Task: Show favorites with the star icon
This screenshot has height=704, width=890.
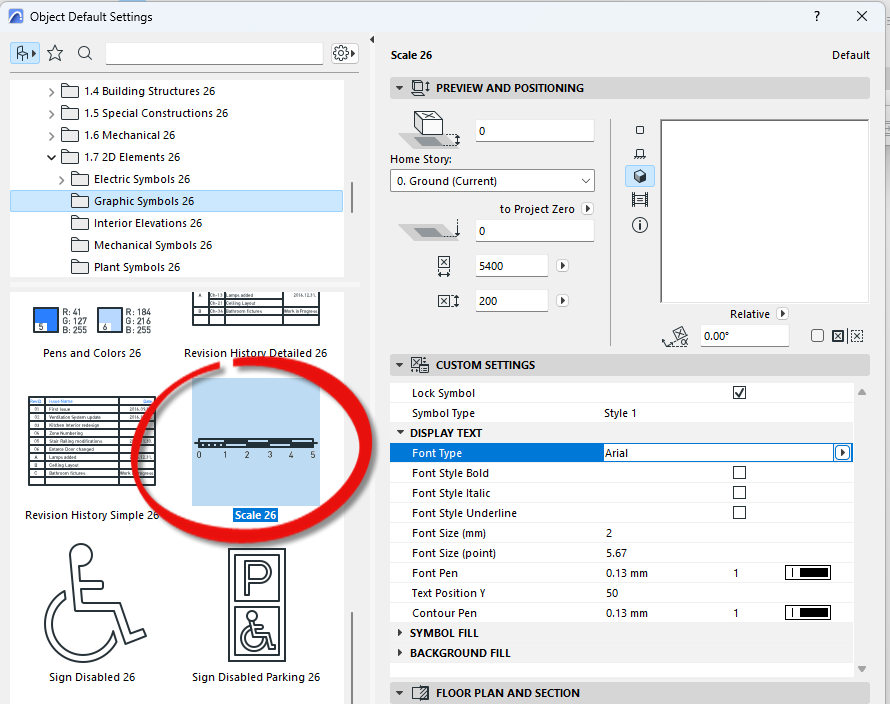Action: (55, 53)
